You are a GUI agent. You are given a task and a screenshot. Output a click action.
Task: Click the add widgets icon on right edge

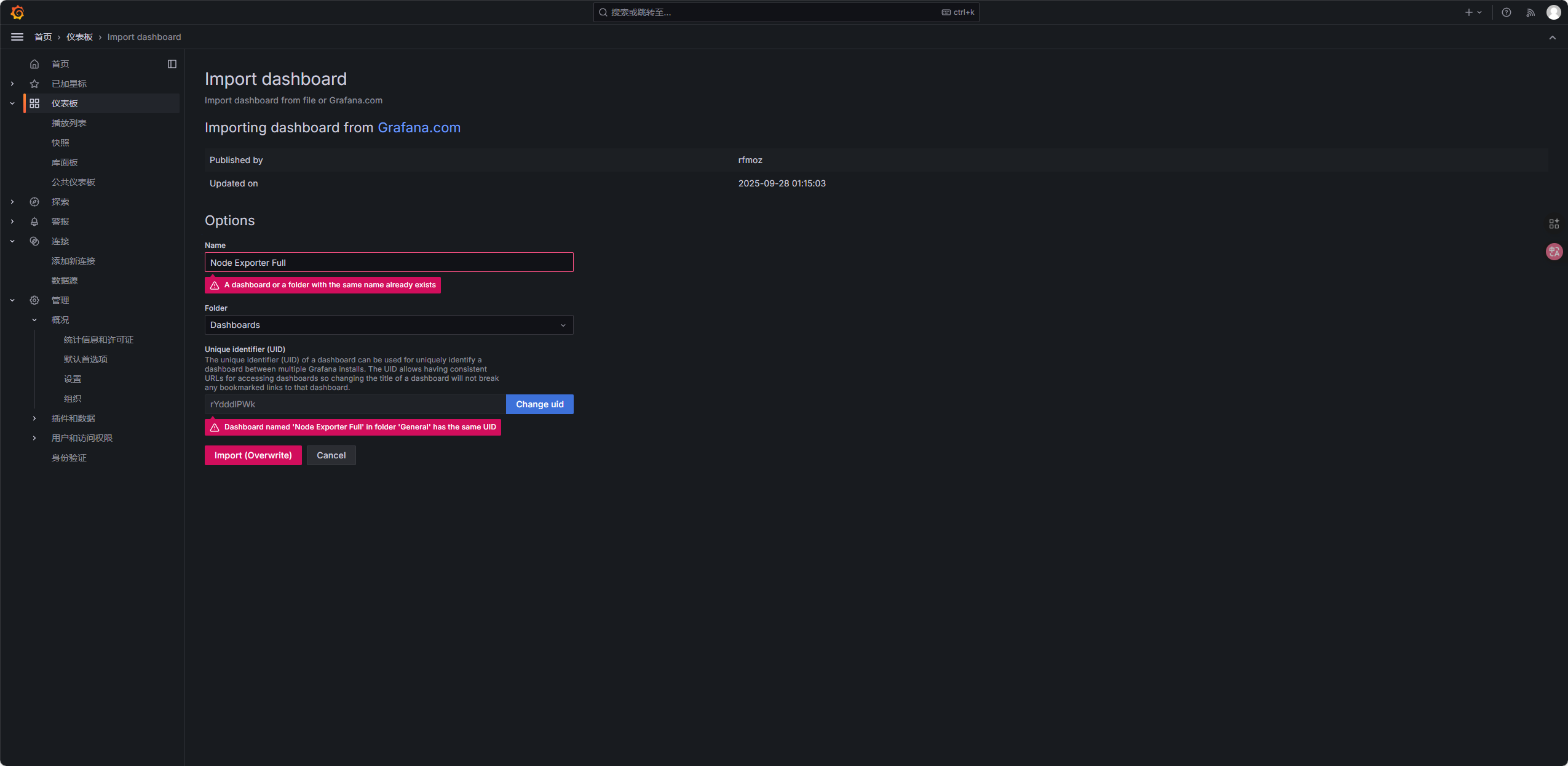[1554, 224]
